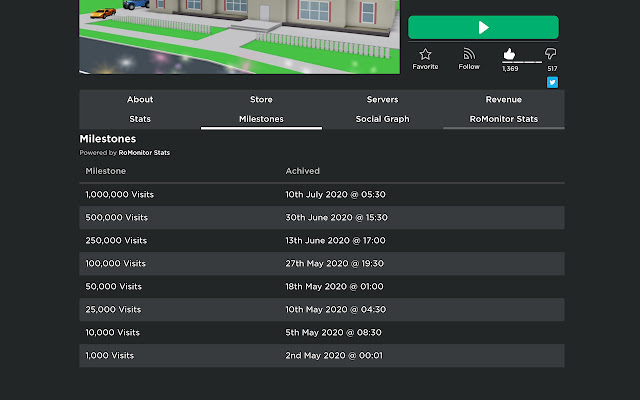This screenshot has height=400, width=640.
Task: Open the Social Graph tab
Action: click(382, 119)
